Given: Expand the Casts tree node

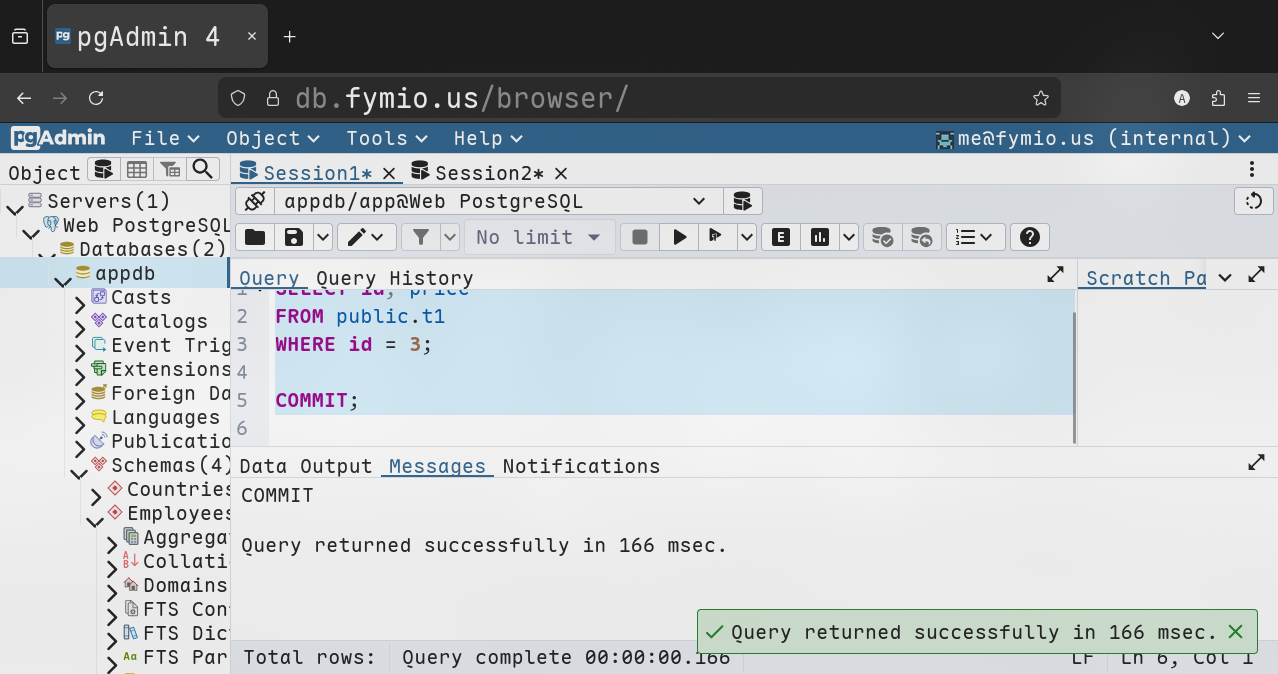Looking at the screenshot, I should [x=80, y=299].
